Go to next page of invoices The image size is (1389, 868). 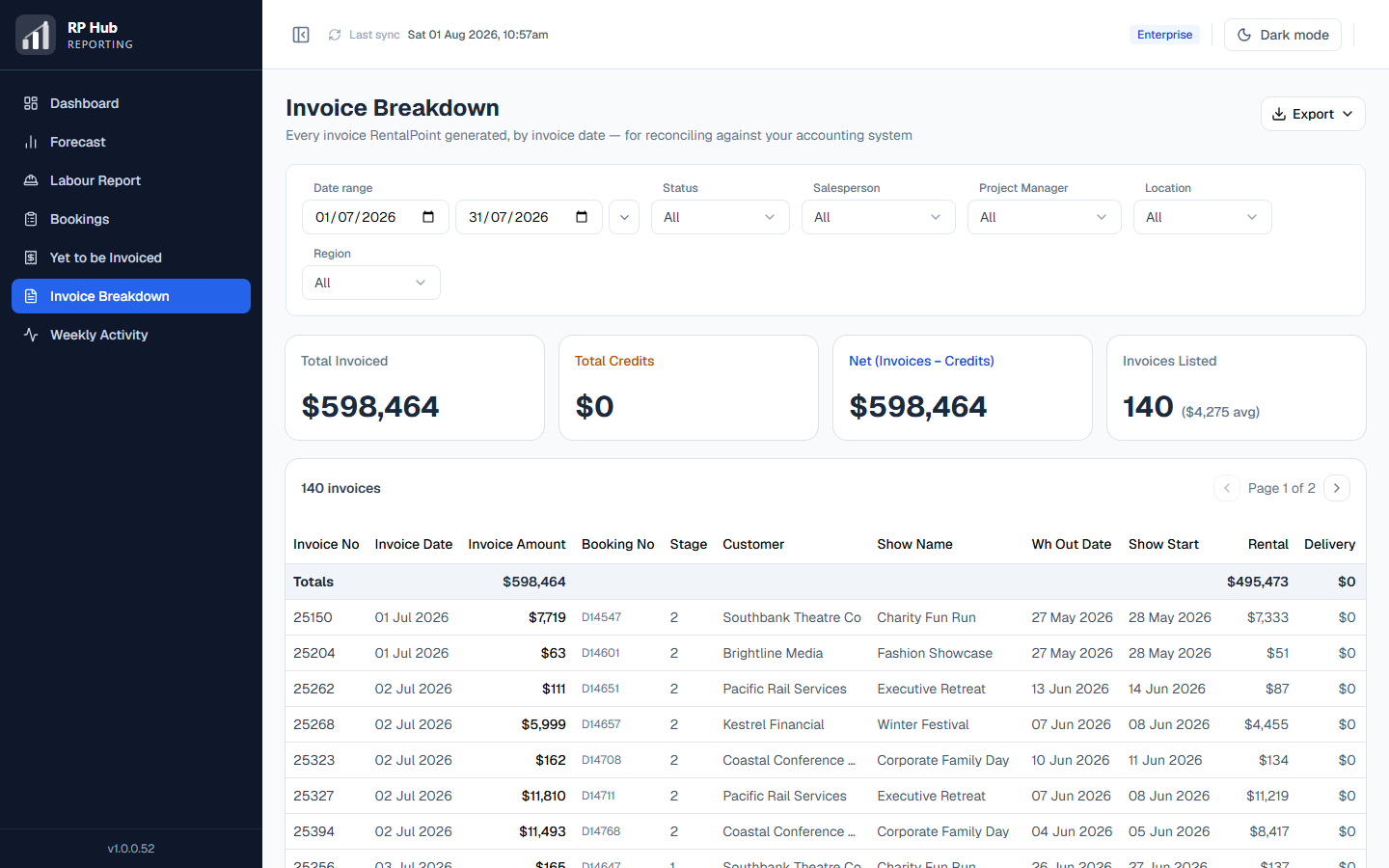point(1337,488)
